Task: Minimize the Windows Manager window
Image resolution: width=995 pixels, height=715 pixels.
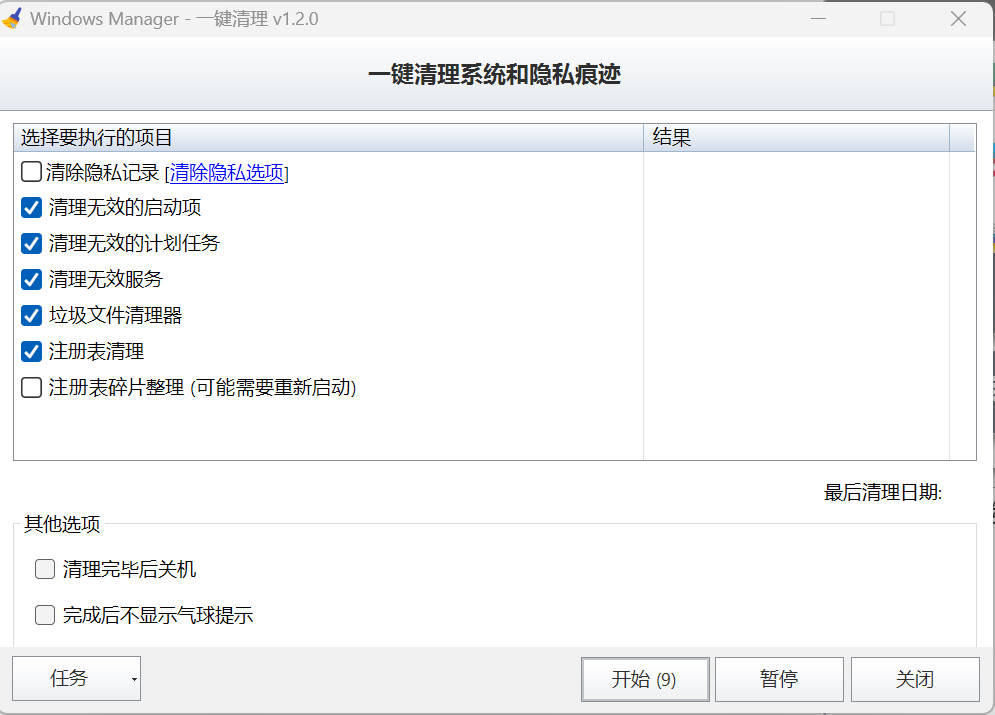Action: click(819, 18)
